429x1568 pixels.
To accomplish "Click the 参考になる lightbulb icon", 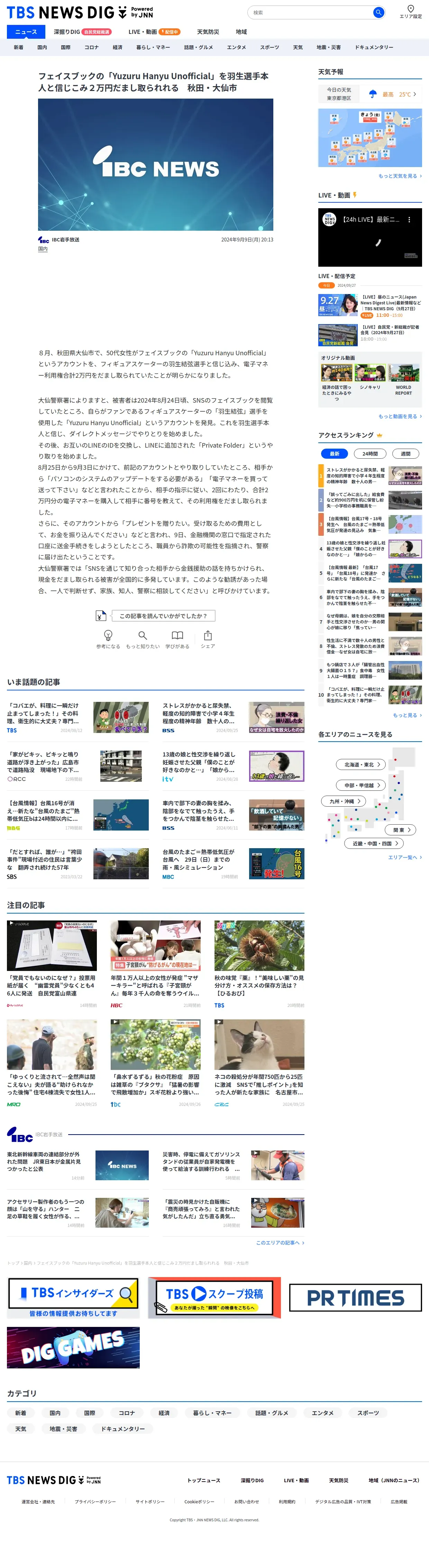I will 108,635.
